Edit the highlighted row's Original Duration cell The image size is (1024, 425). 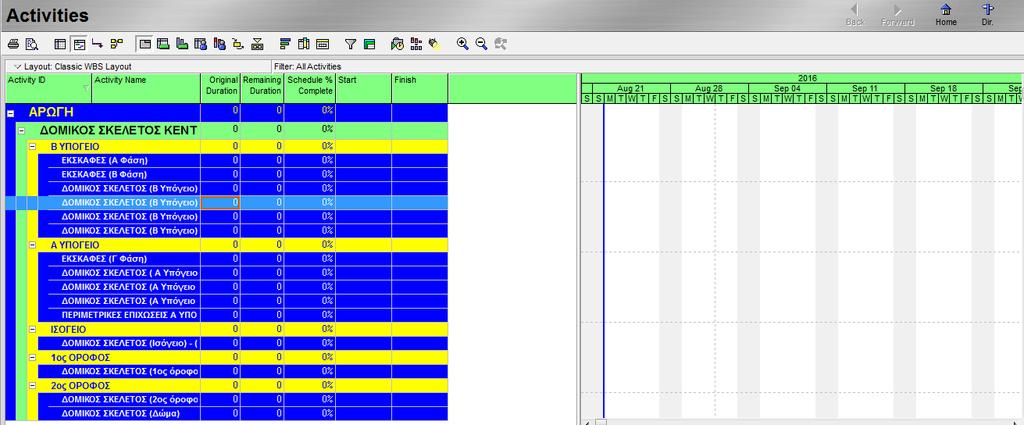(221, 202)
